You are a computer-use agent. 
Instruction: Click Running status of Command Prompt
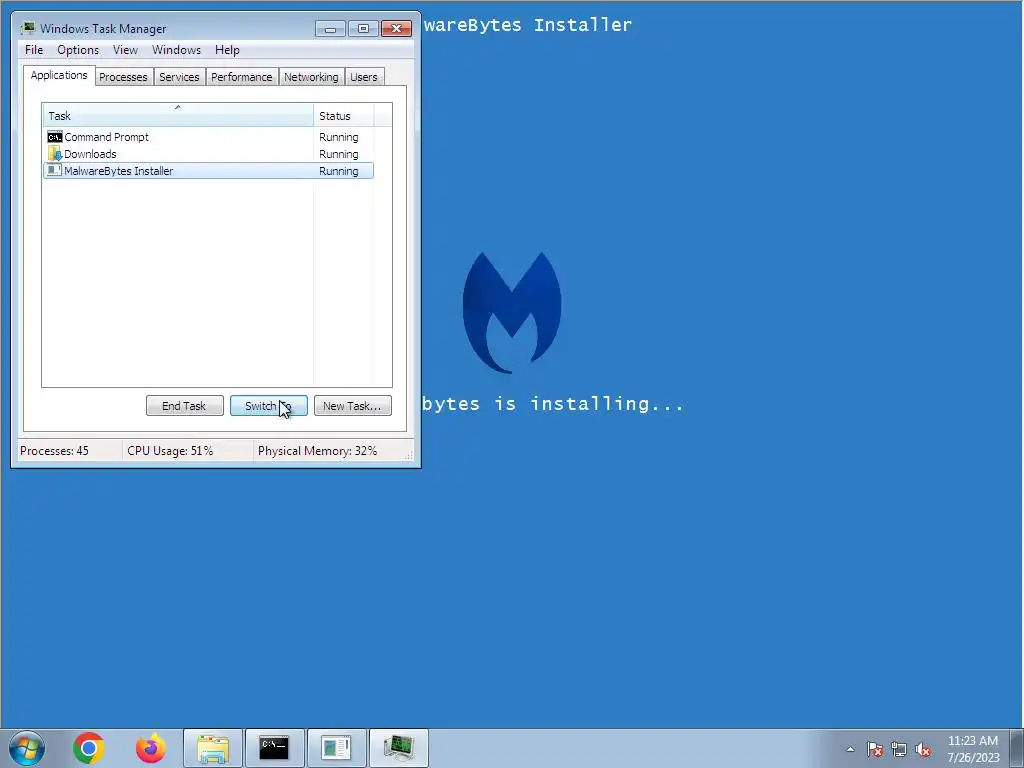pyautogui.click(x=338, y=137)
